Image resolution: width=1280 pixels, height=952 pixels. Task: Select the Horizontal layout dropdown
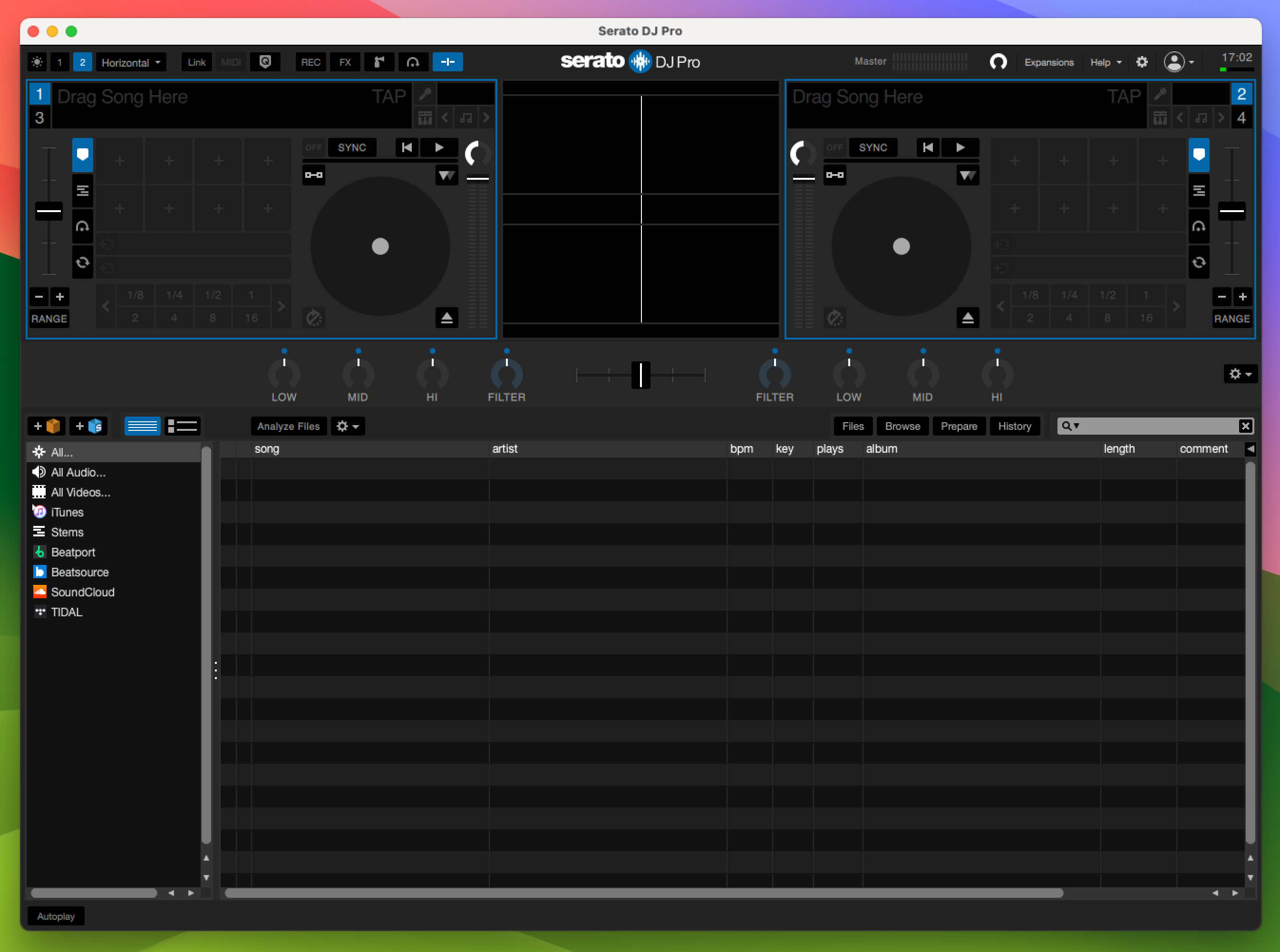(x=130, y=62)
